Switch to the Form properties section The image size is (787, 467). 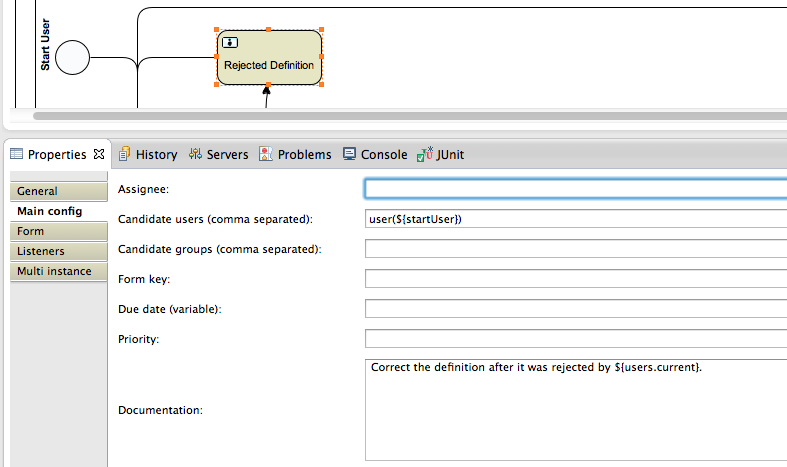click(58, 231)
